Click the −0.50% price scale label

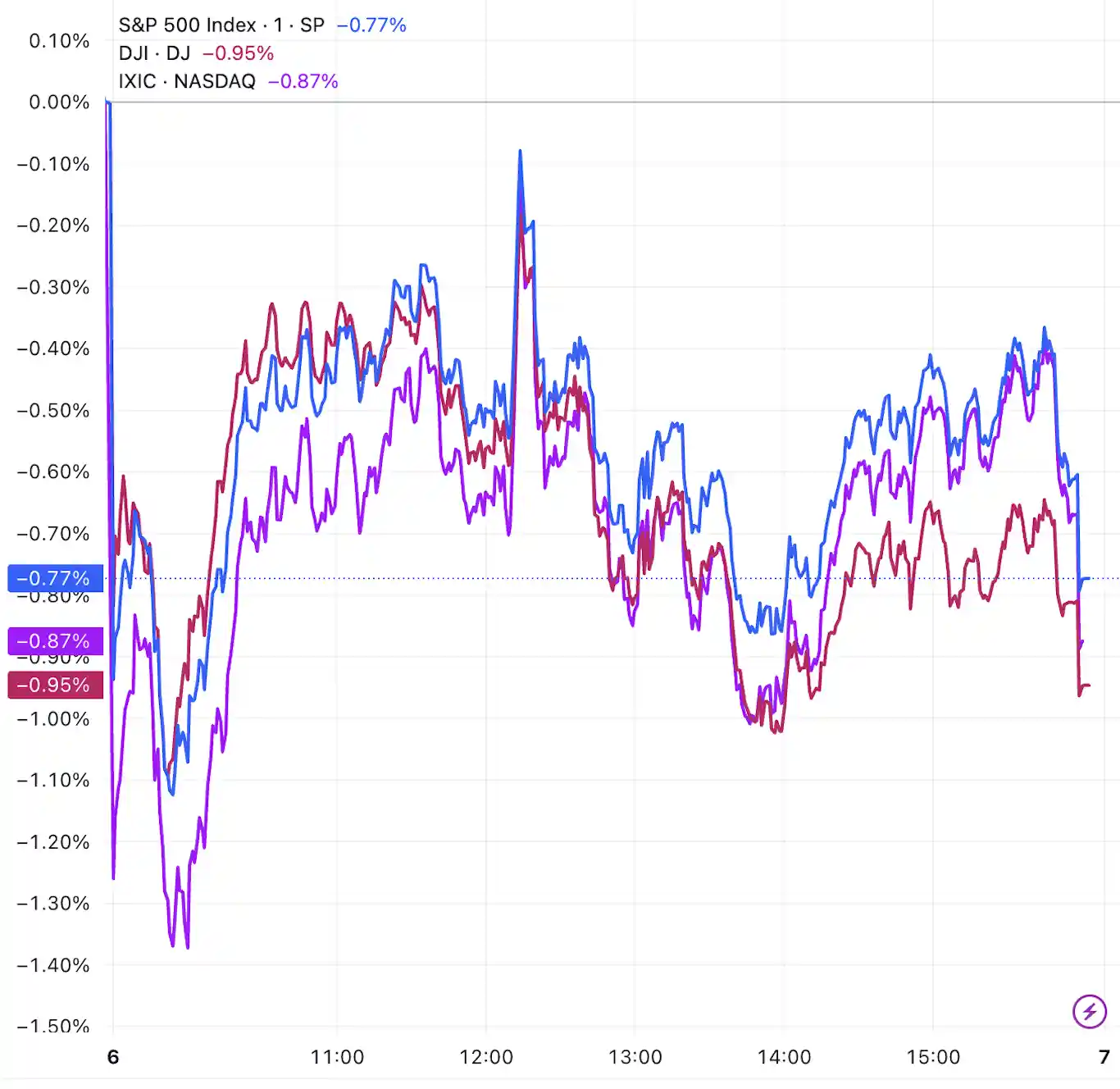[53, 411]
